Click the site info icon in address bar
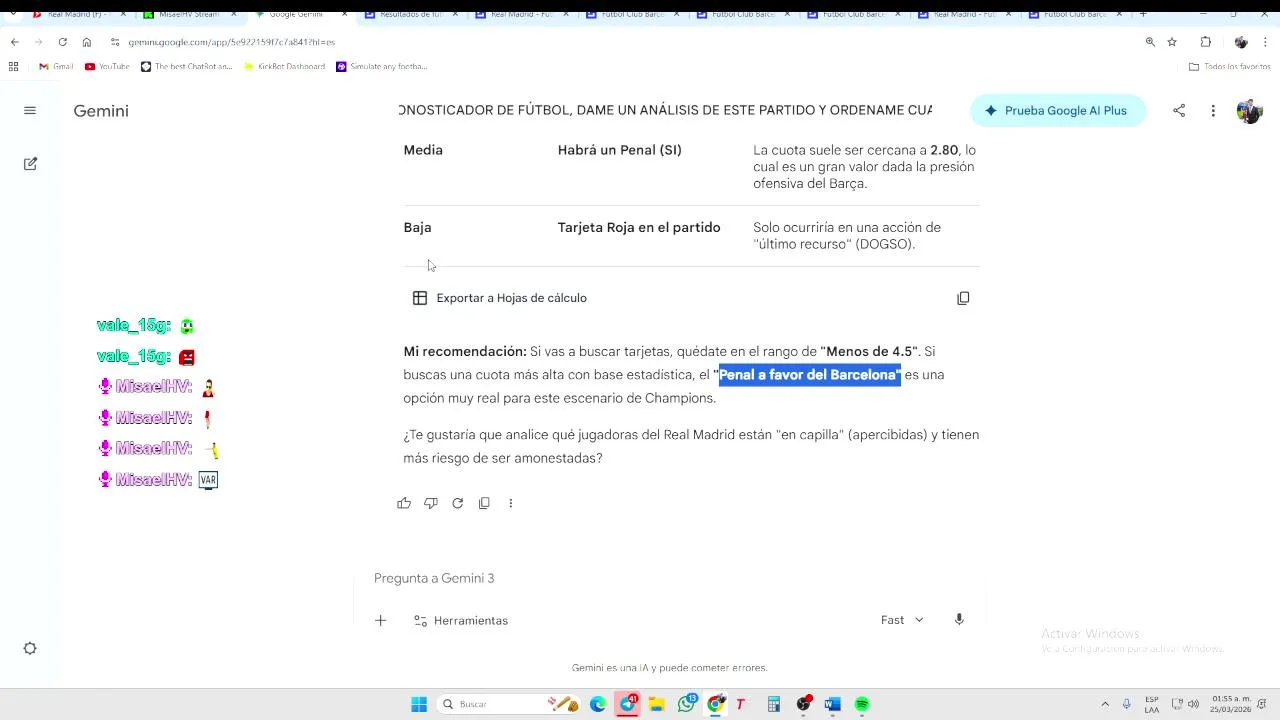Screen dimensions: 1280x720 click(x=115, y=42)
